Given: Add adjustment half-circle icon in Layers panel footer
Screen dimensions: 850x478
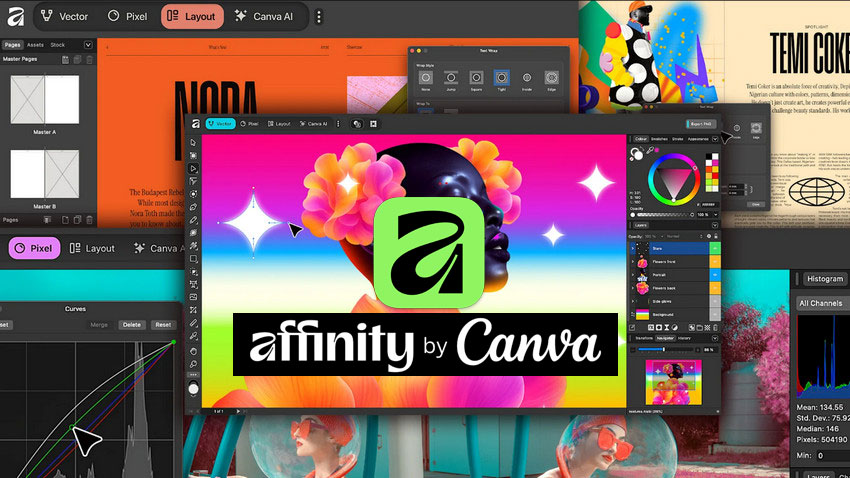Looking at the screenshot, I should 675,327.
